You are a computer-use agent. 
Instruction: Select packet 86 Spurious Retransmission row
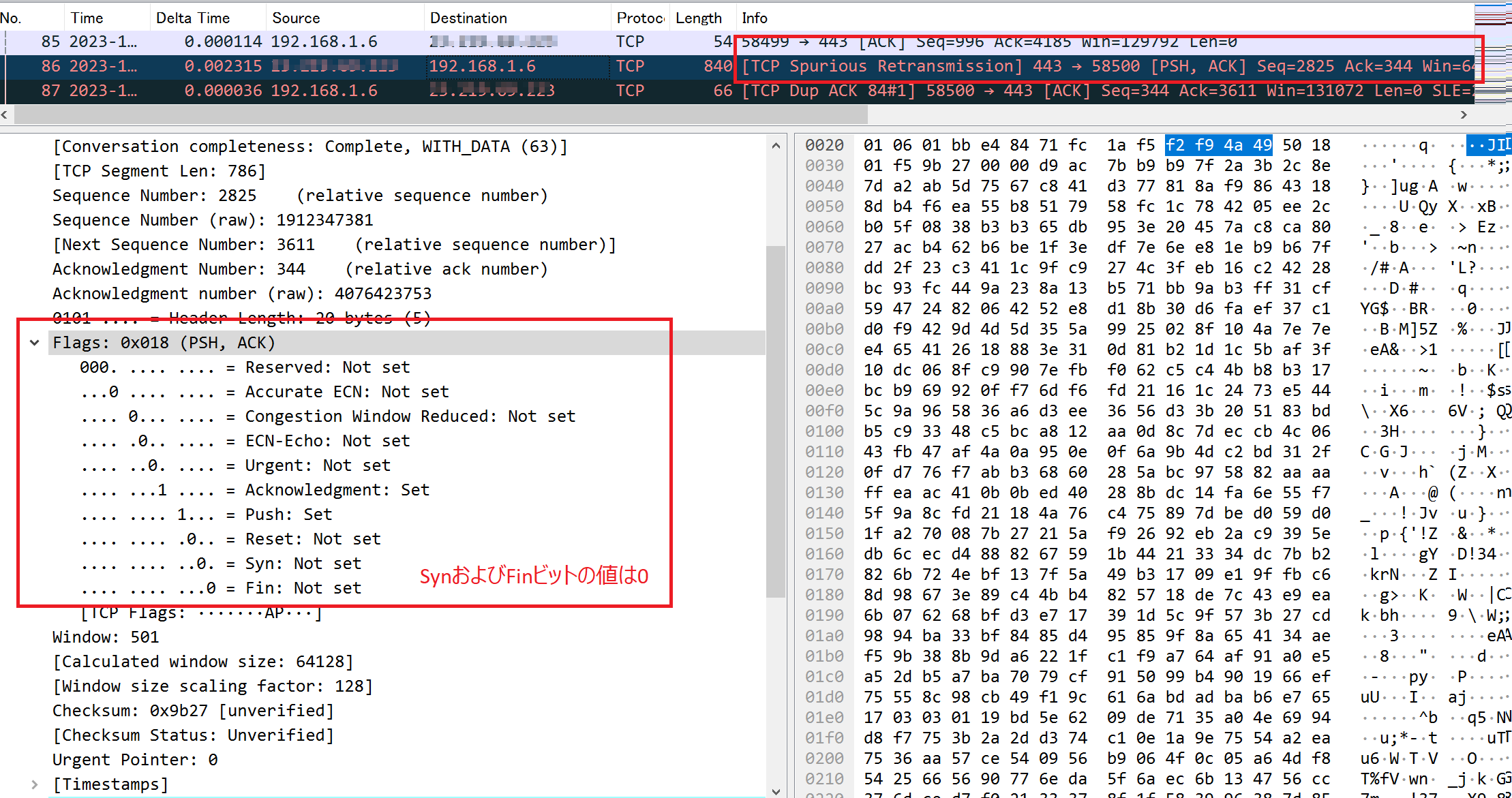point(737,66)
